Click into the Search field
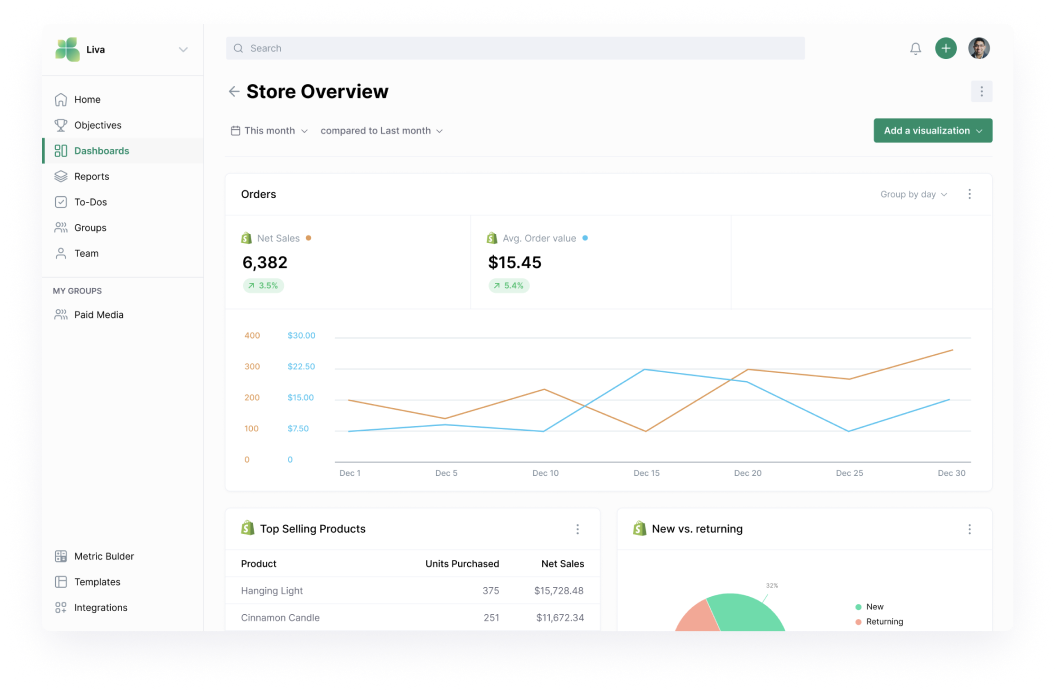Viewport: 1056px width, 692px height. tap(515, 48)
